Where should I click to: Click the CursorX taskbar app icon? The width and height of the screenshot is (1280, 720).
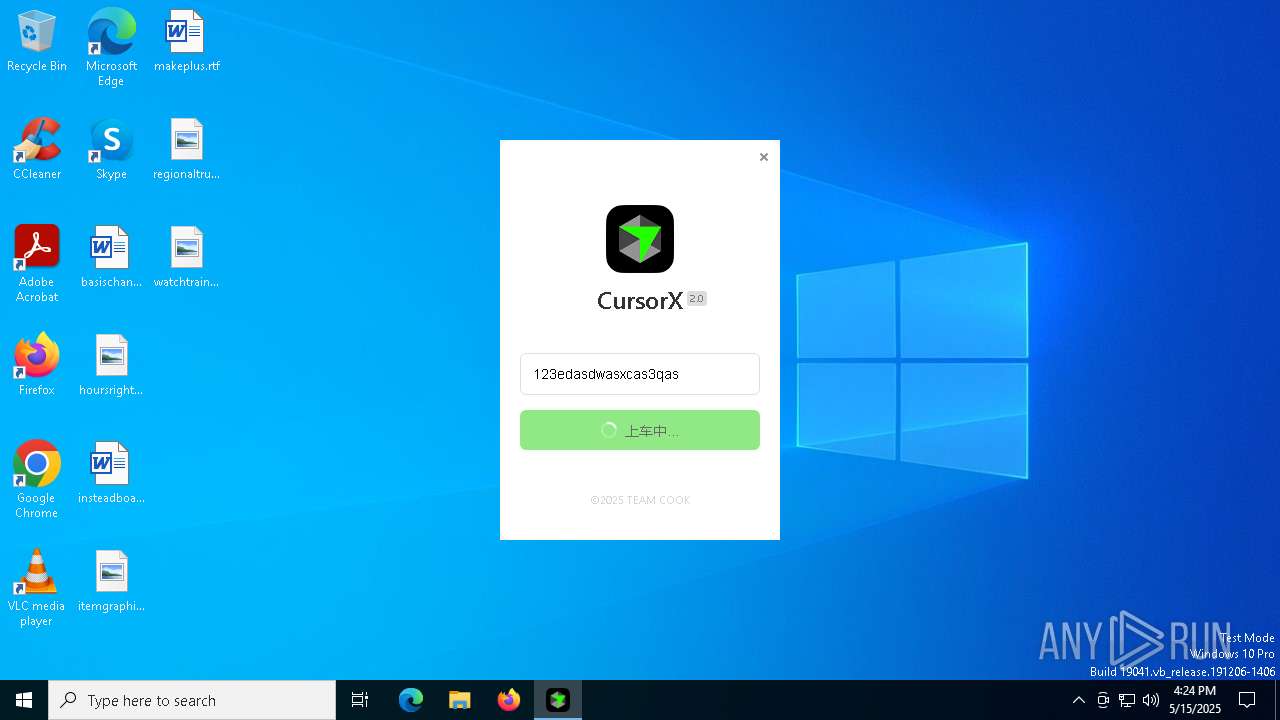click(558, 700)
